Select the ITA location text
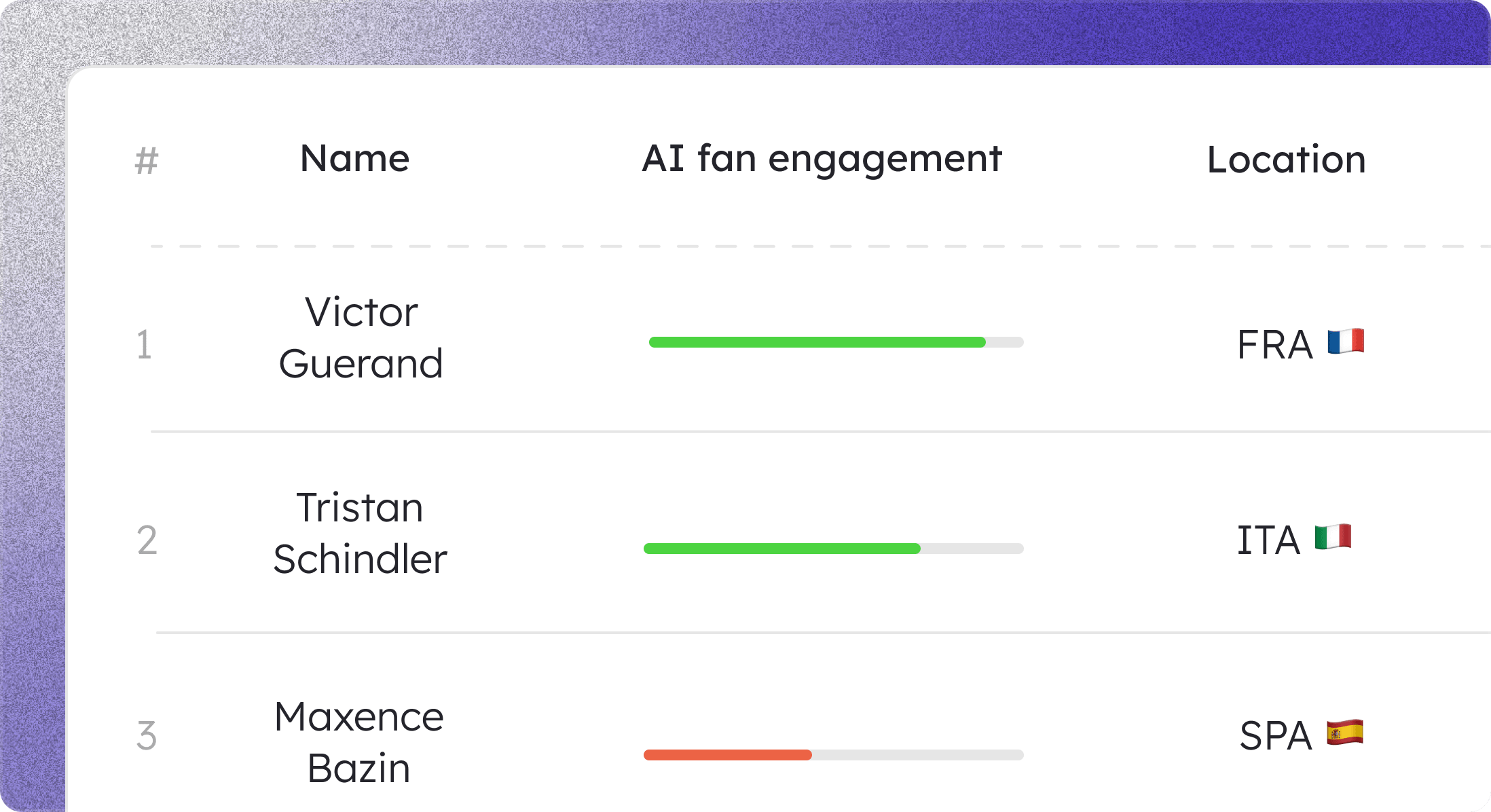Screen dimensions: 1491x812 [1268, 540]
